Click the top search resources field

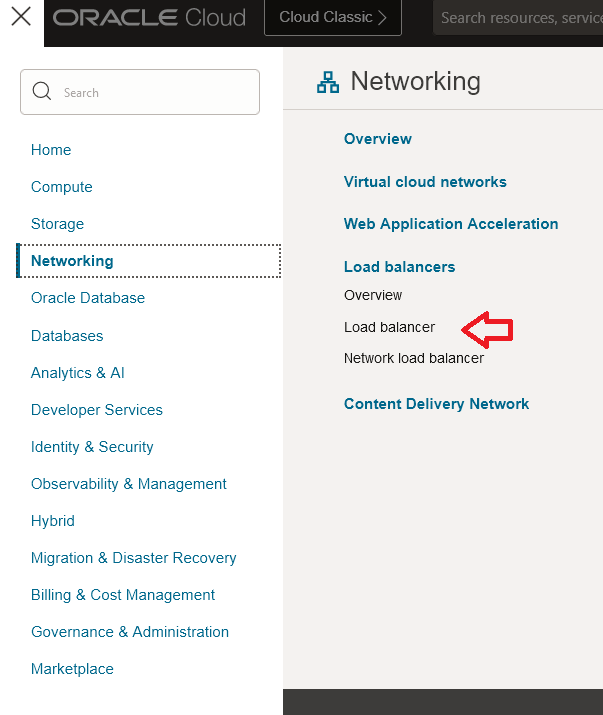[518, 18]
